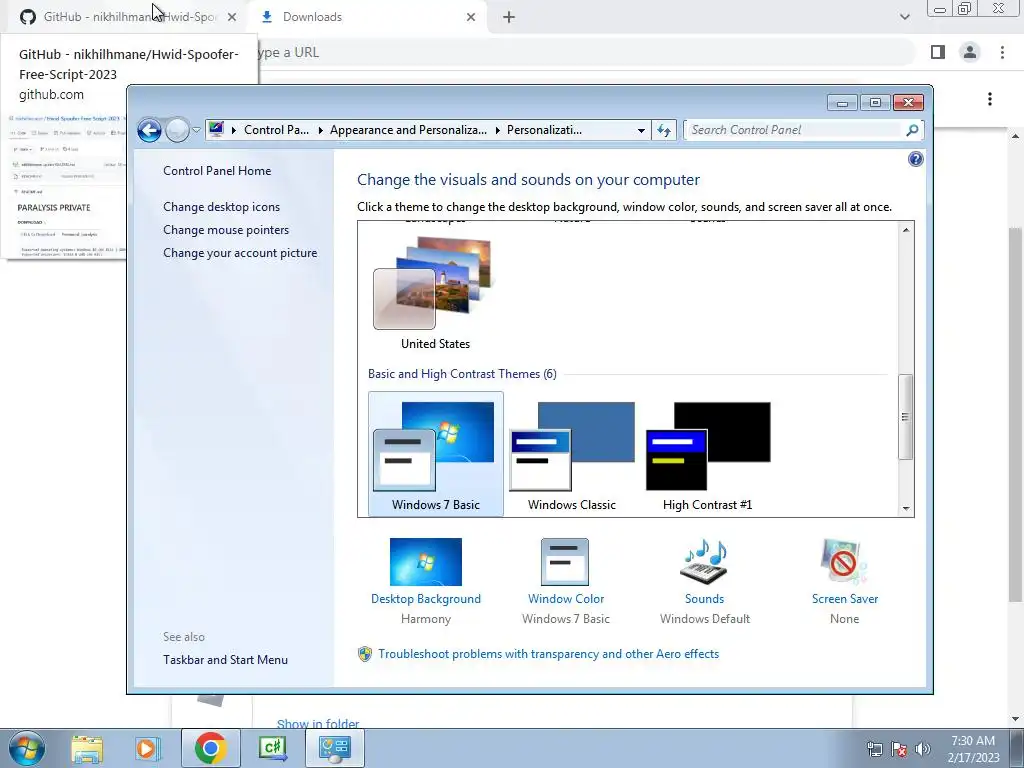The height and width of the screenshot is (768, 1024).
Task: Expand the arrow before Control Panel breadcrumb
Action: [x=234, y=130]
